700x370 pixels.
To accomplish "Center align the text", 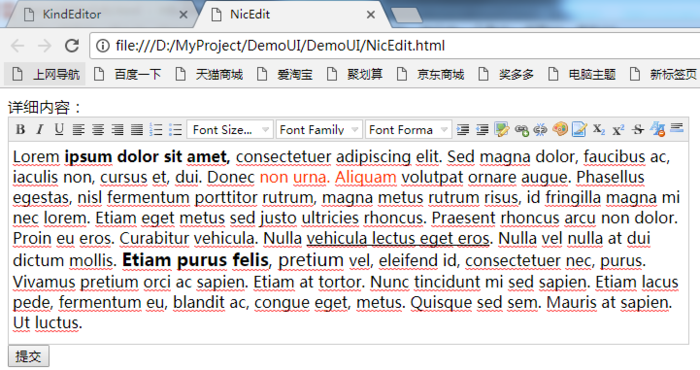I will [98, 129].
